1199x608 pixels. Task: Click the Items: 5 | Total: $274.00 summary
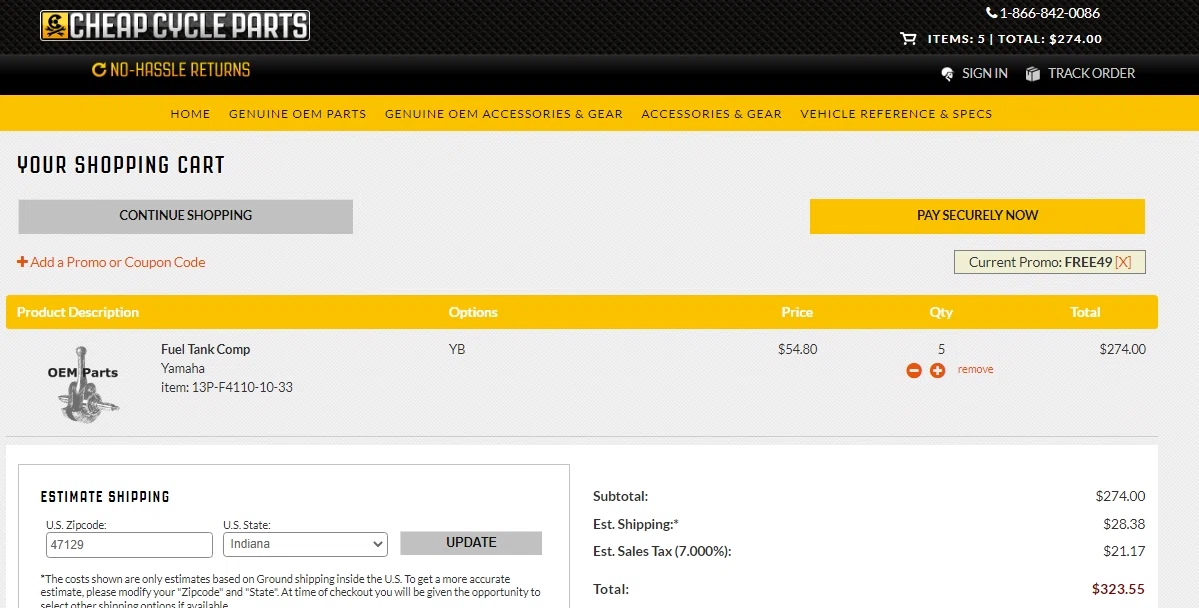1015,39
